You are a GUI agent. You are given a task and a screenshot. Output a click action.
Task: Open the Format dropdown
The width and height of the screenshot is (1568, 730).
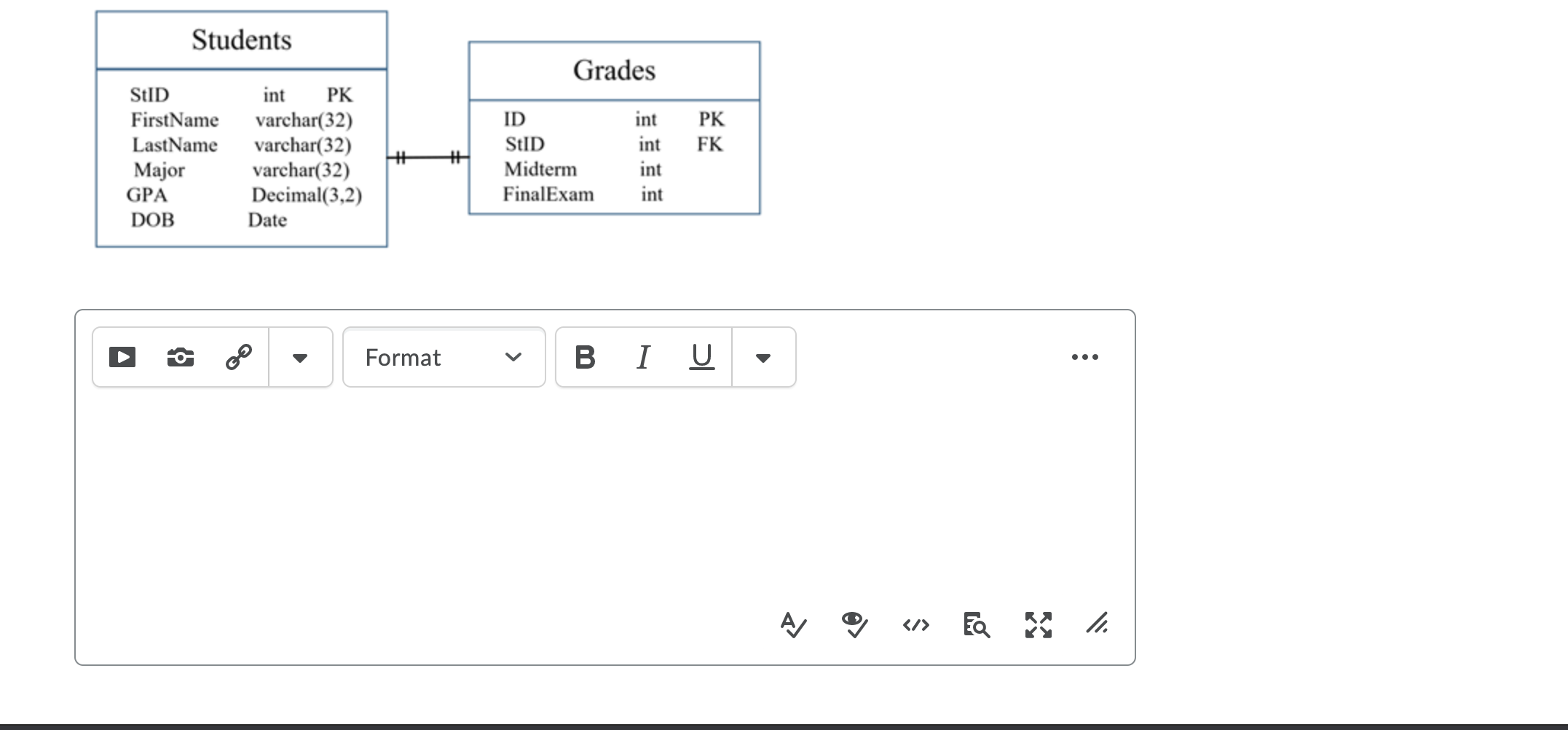(444, 357)
